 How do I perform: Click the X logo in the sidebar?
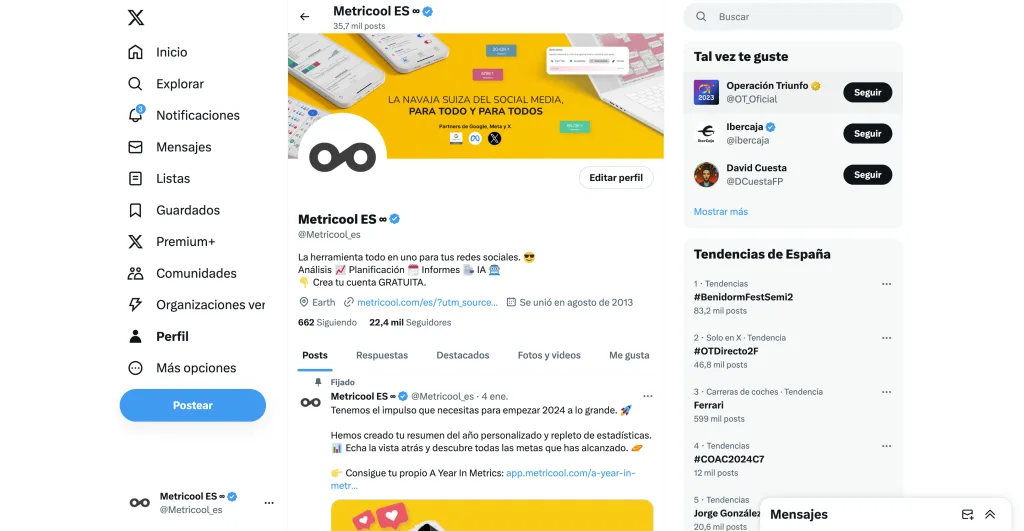tap(136, 17)
